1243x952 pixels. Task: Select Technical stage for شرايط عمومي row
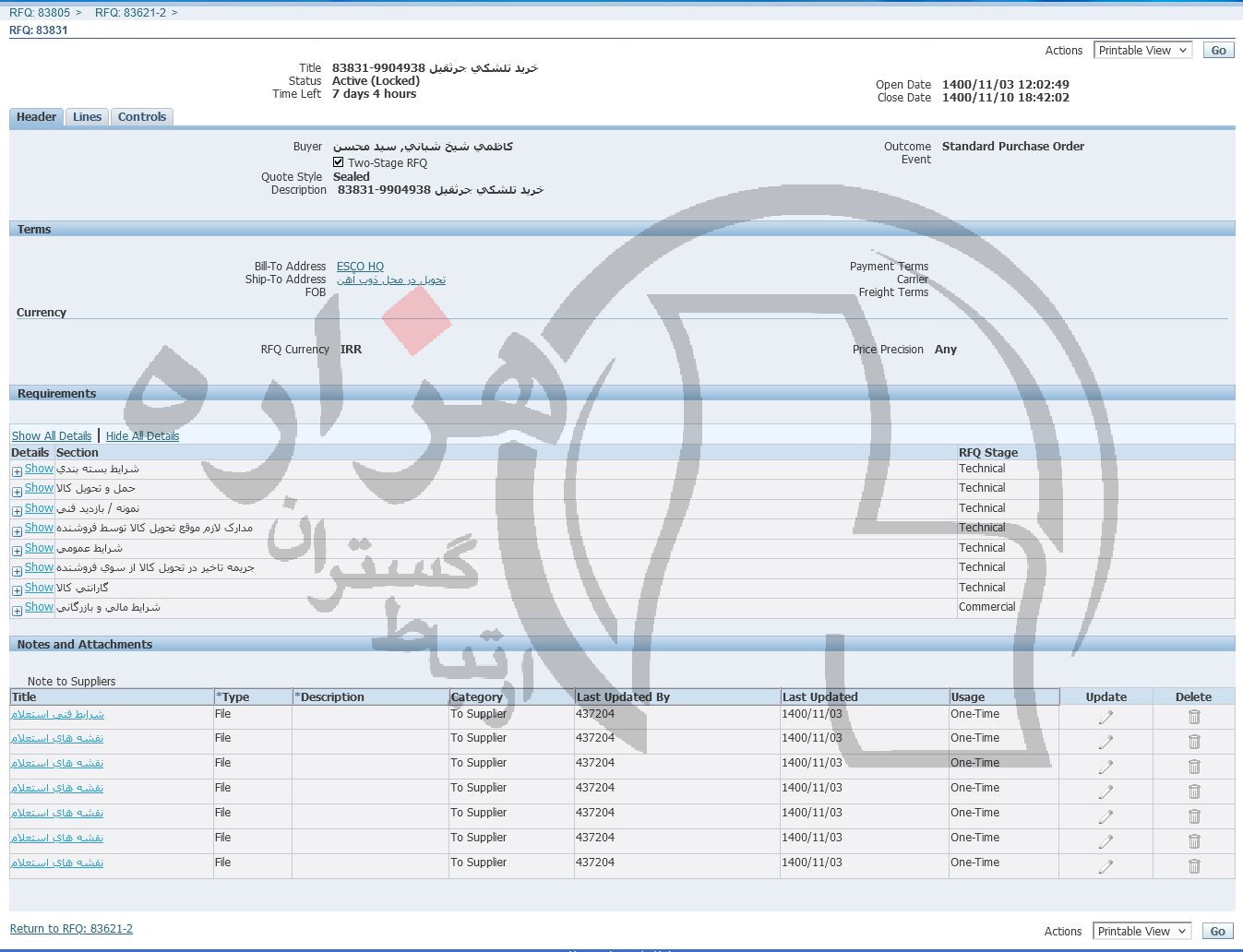(x=982, y=548)
